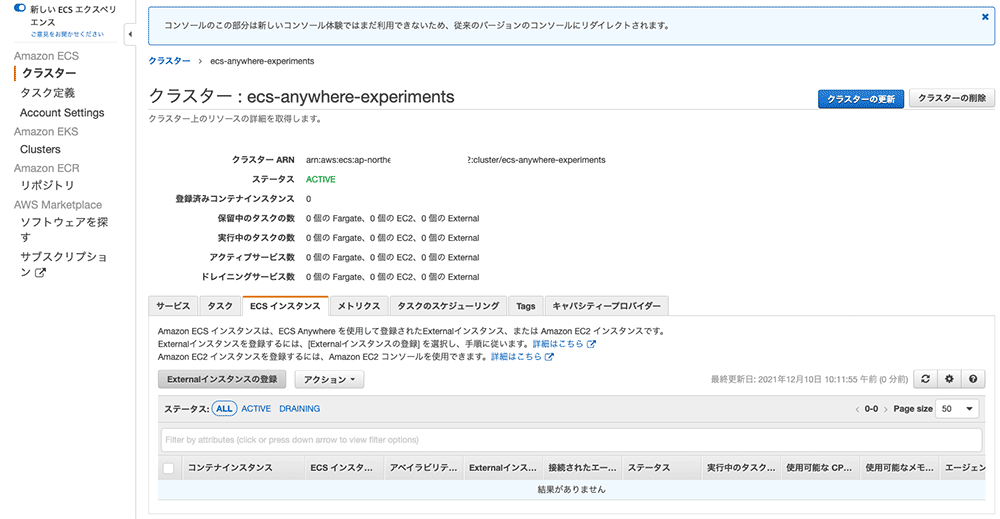Open クラスター in the sidebar

[x=49, y=73]
